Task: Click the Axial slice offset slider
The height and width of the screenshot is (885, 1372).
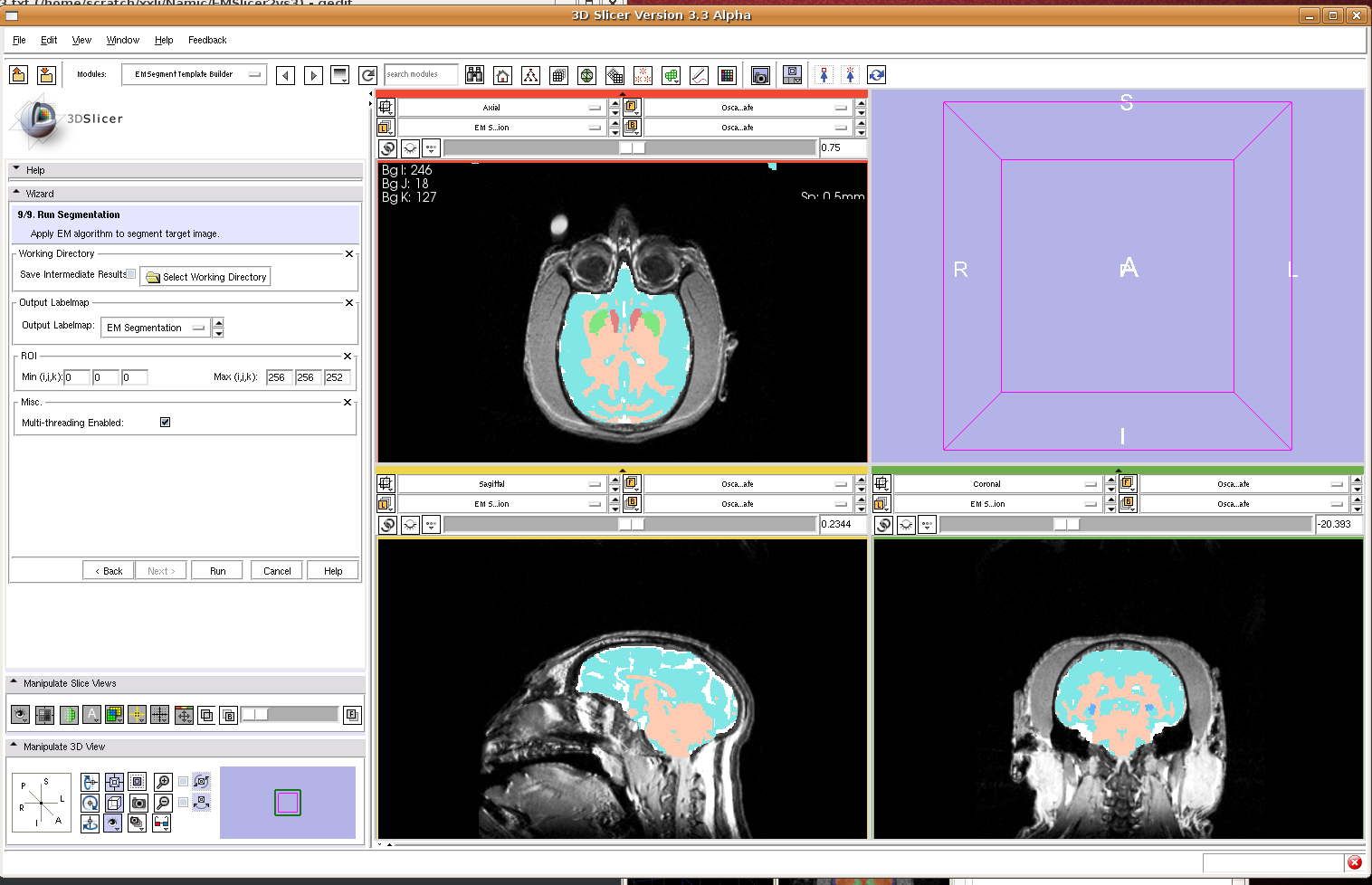Action: click(x=630, y=148)
